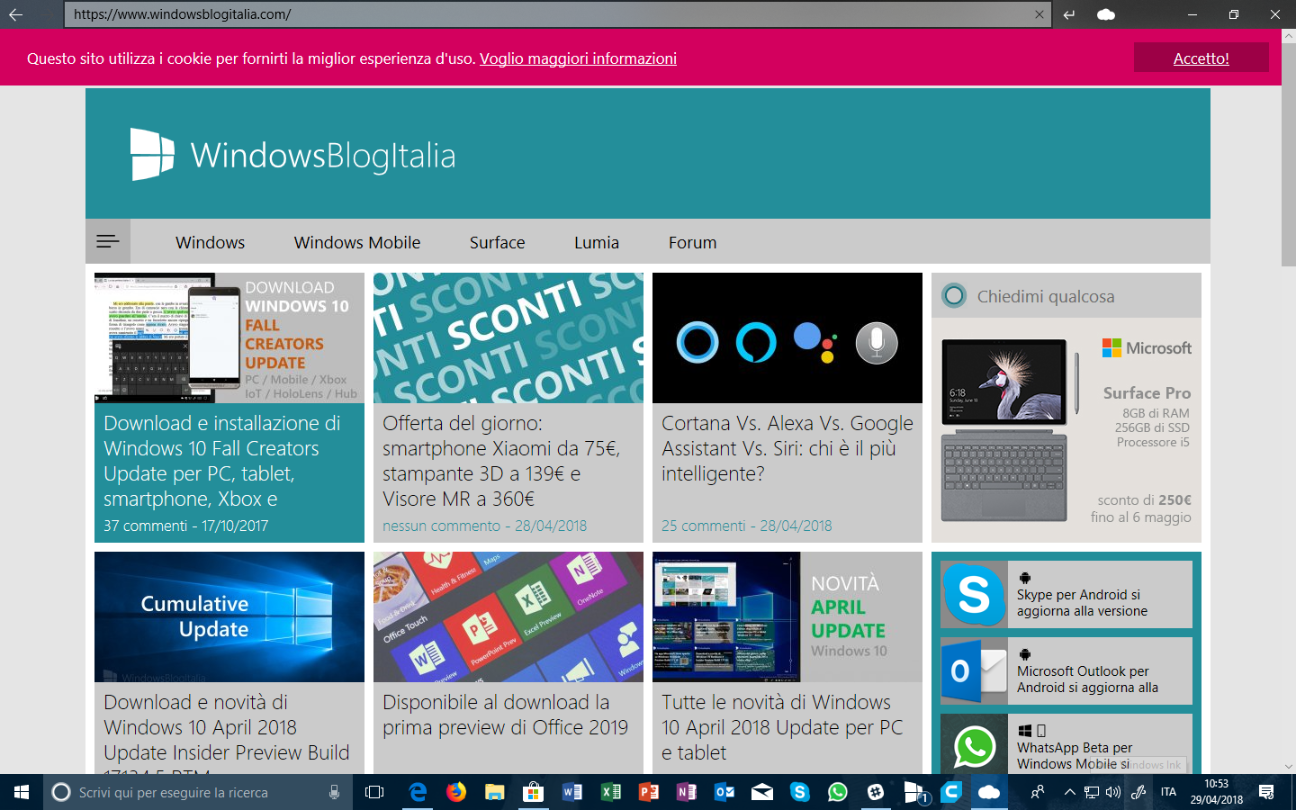
Task: Launch OneNote from the taskbar
Action: [685, 792]
